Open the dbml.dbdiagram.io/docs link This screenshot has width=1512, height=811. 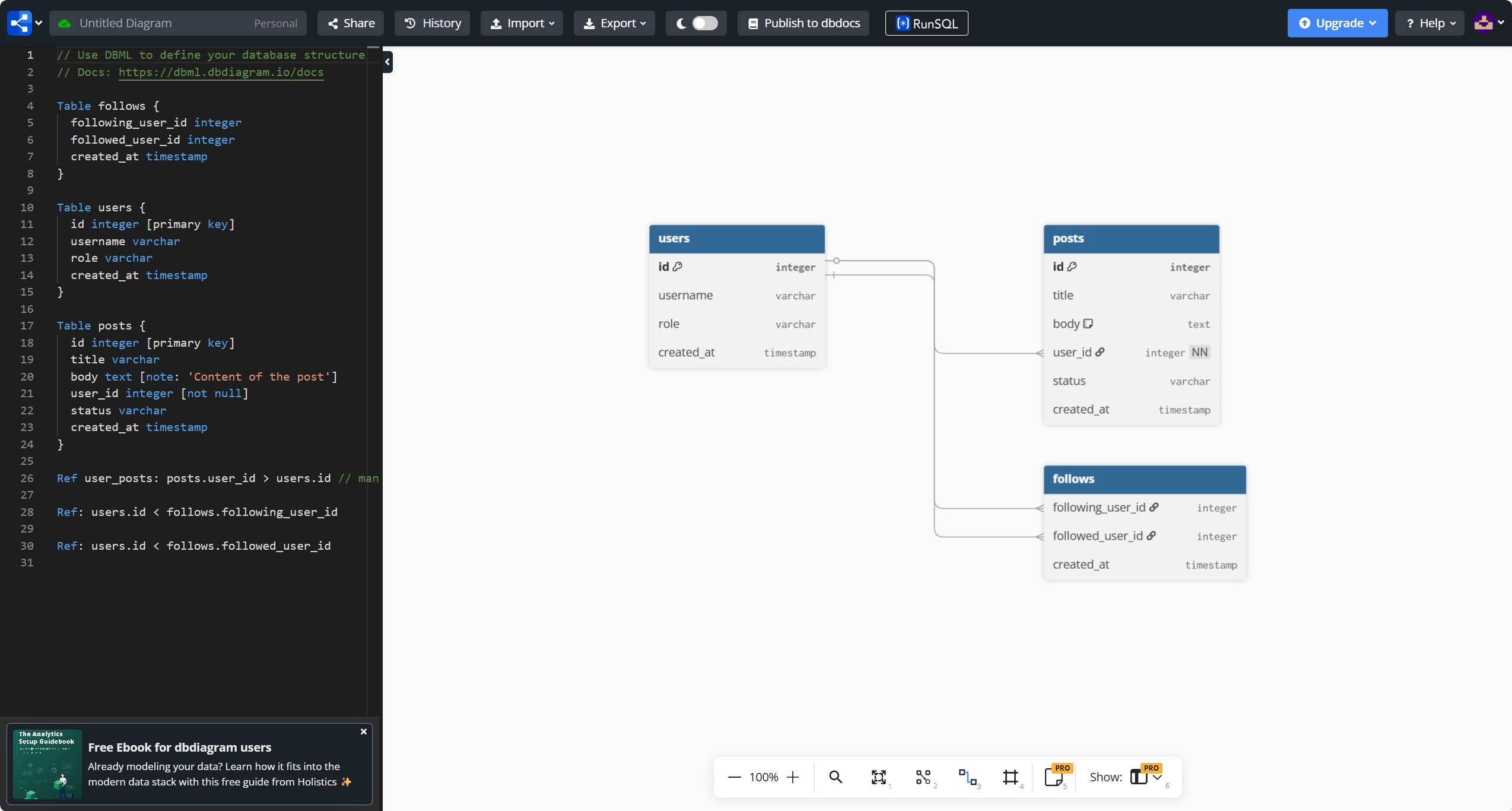(x=221, y=72)
